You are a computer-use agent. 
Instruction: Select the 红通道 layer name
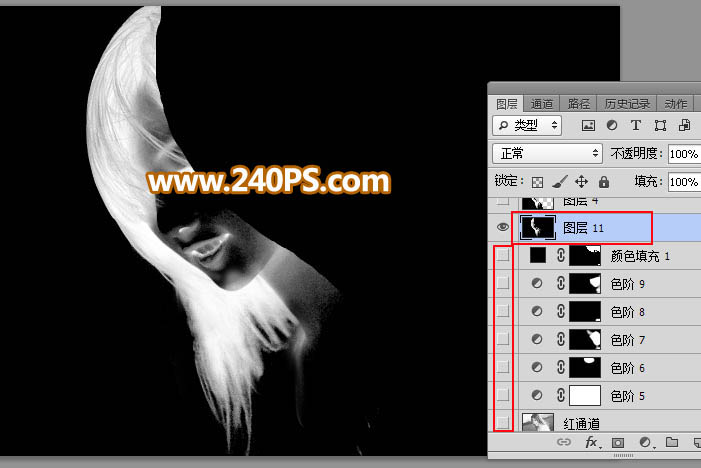[581, 424]
